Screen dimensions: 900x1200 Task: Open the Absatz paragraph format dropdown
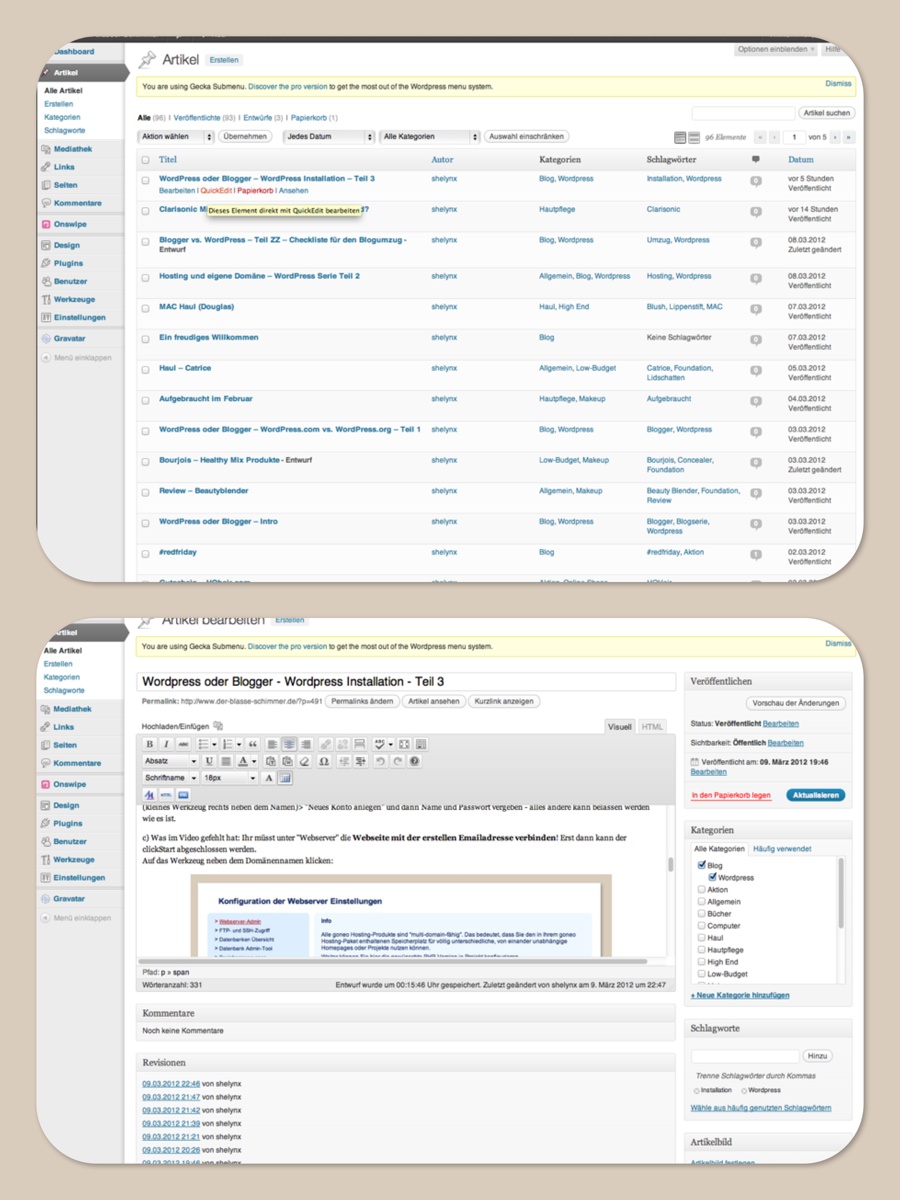click(171, 761)
